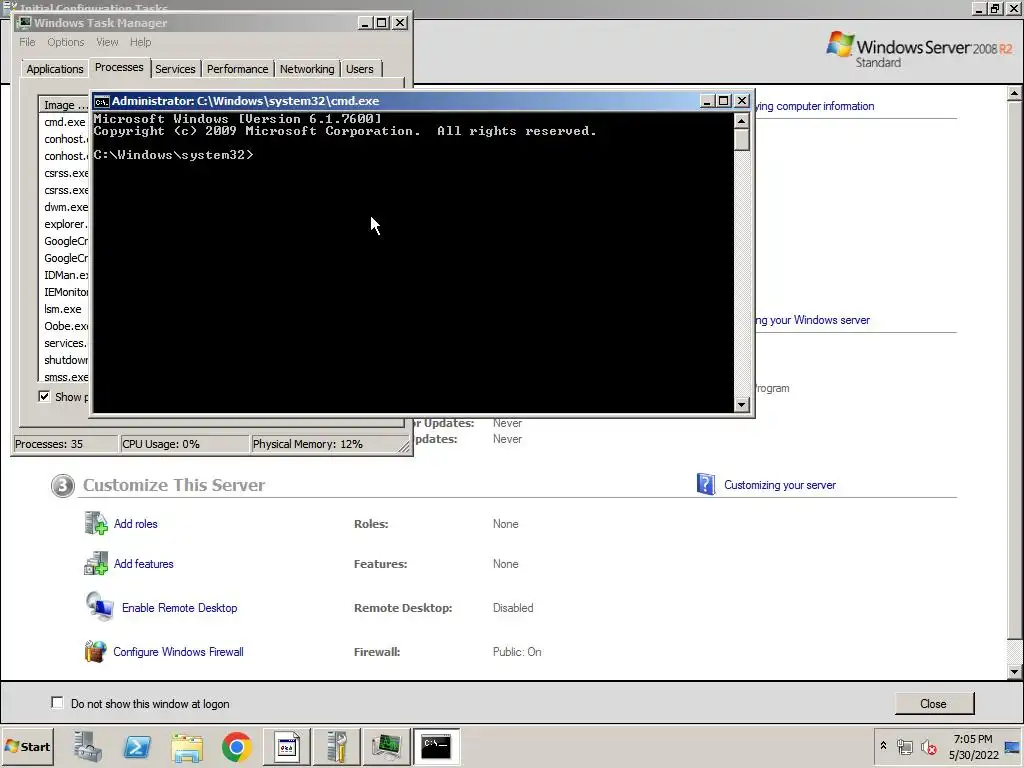Click the cmd window scrollbar down arrow

(x=741, y=405)
